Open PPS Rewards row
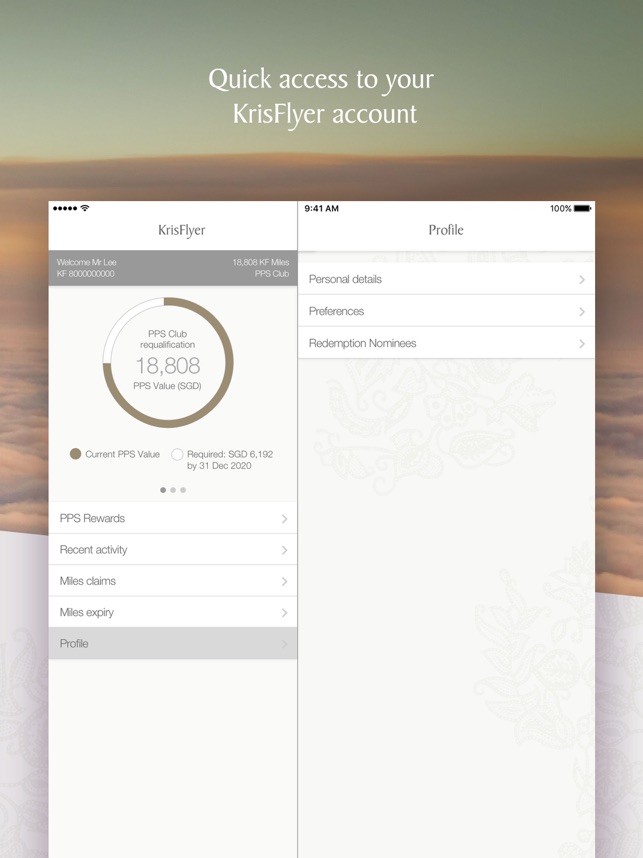 coord(173,518)
